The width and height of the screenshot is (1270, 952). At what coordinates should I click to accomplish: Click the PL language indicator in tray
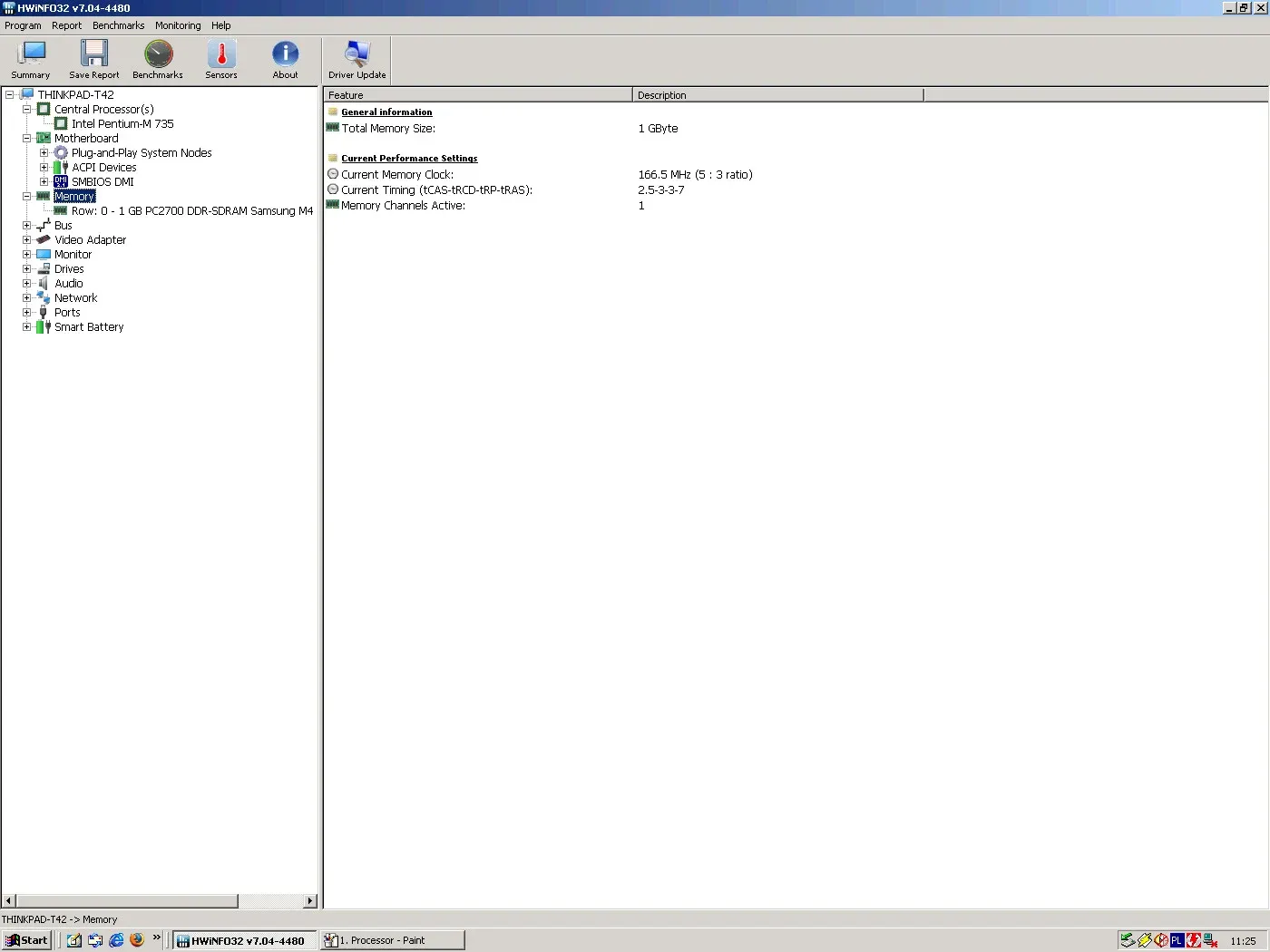click(1177, 940)
